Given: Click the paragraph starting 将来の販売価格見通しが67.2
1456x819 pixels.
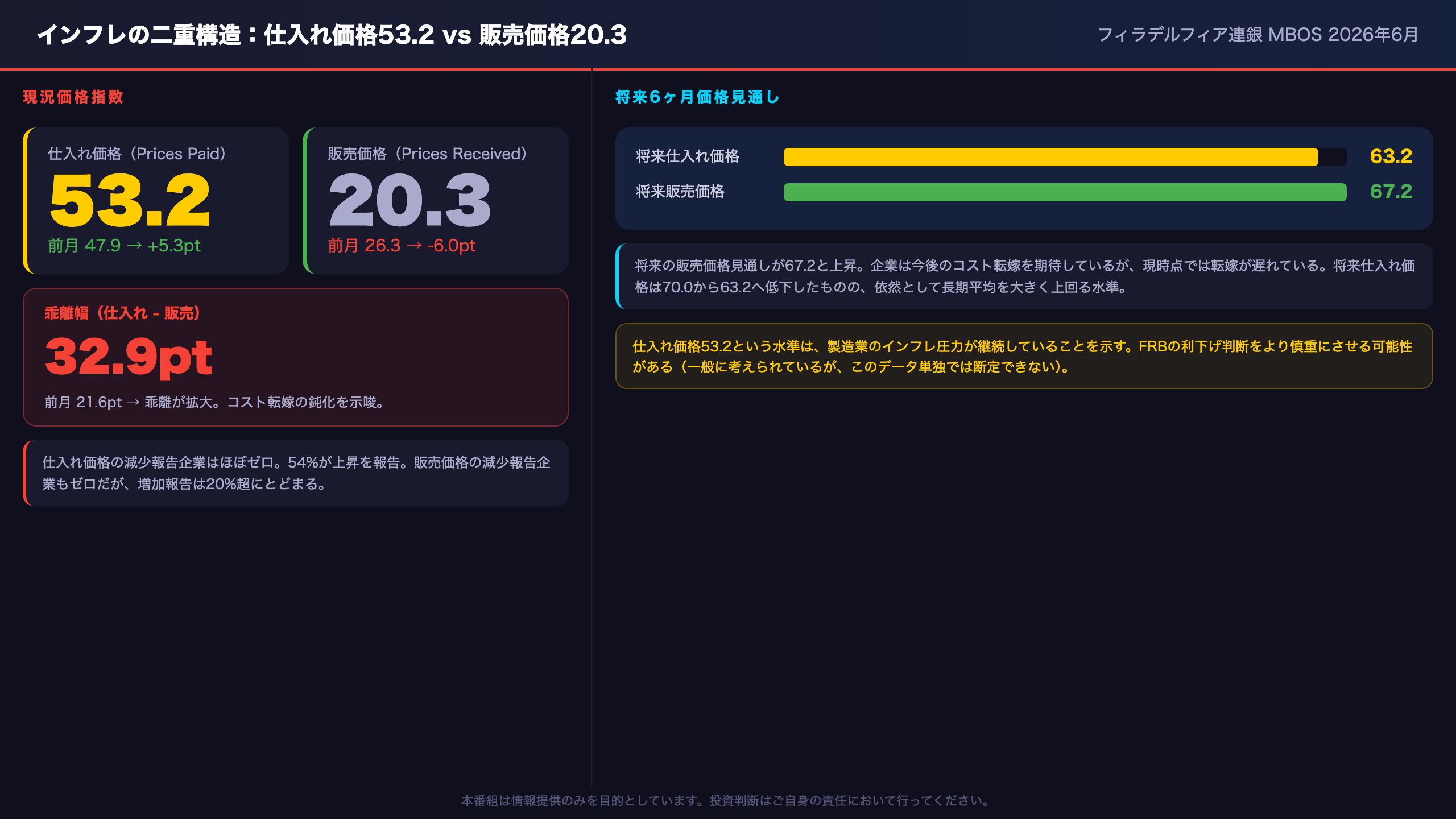Looking at the screenshot, I should pos(1024,276).
